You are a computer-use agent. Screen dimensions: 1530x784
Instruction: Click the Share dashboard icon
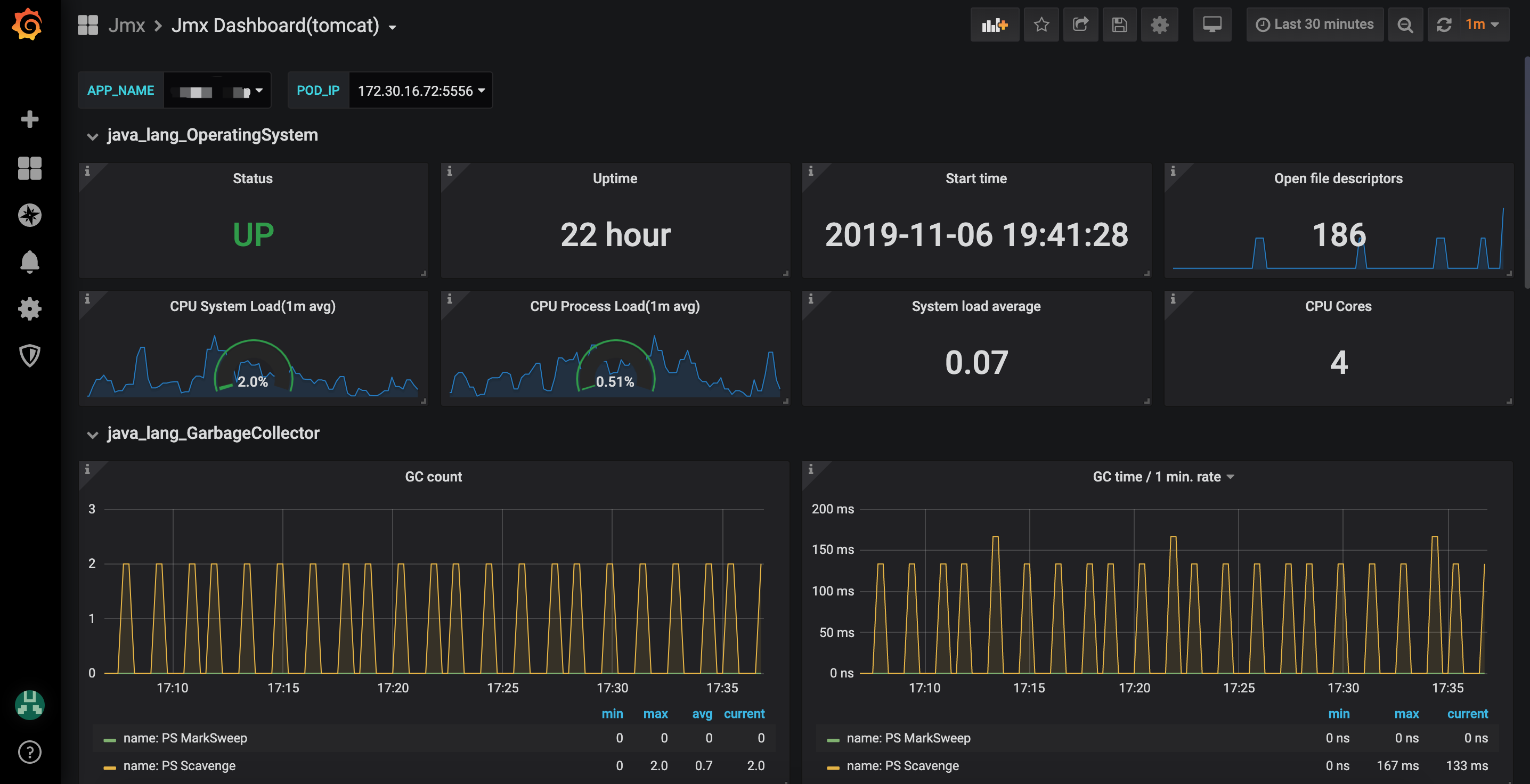[1080, 25]
